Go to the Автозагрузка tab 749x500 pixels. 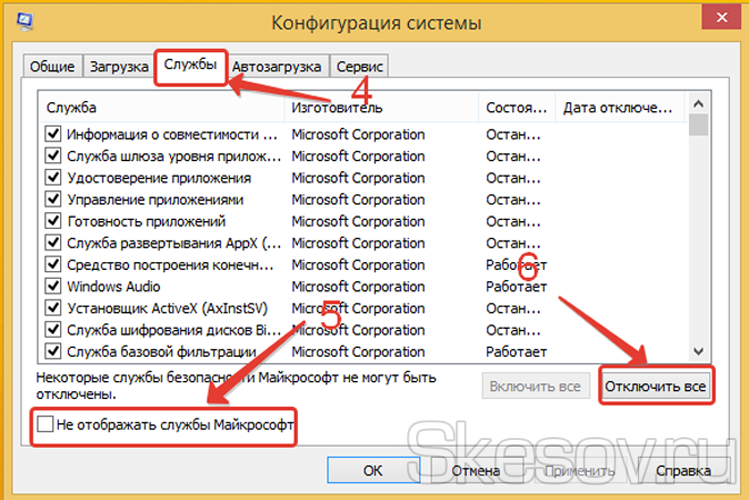277,67
